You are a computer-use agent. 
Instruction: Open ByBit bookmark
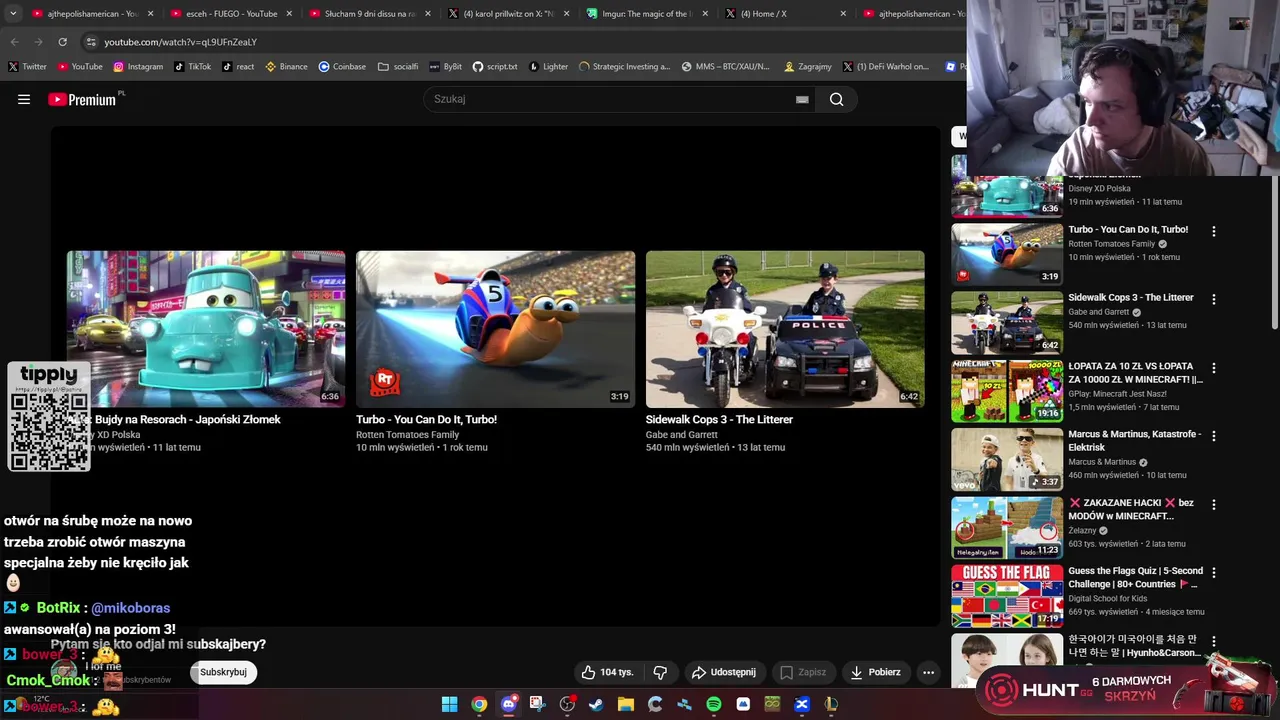(x=445, y=67)
